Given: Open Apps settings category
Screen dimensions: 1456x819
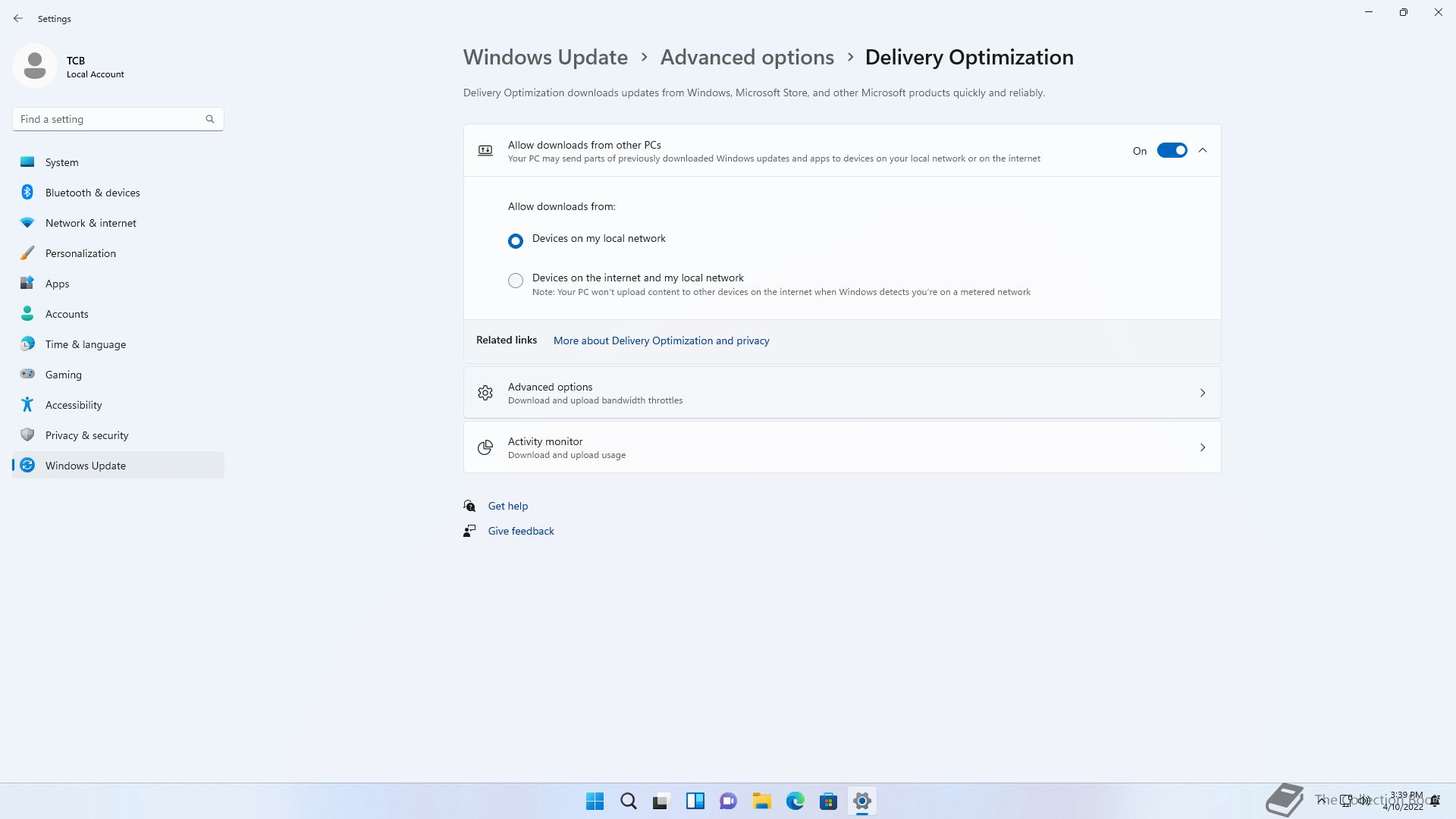Looking at the screenshot, I should pos(118,283).
